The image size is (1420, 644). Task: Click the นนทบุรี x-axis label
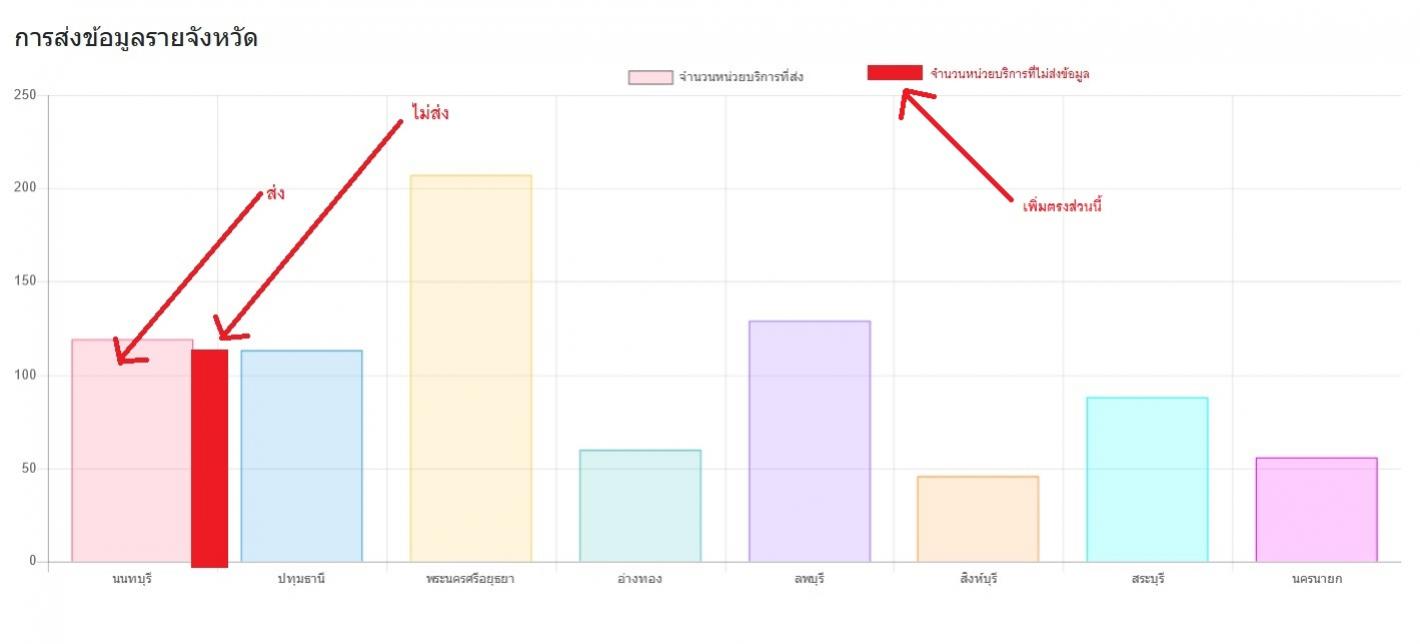pos(132,578)
